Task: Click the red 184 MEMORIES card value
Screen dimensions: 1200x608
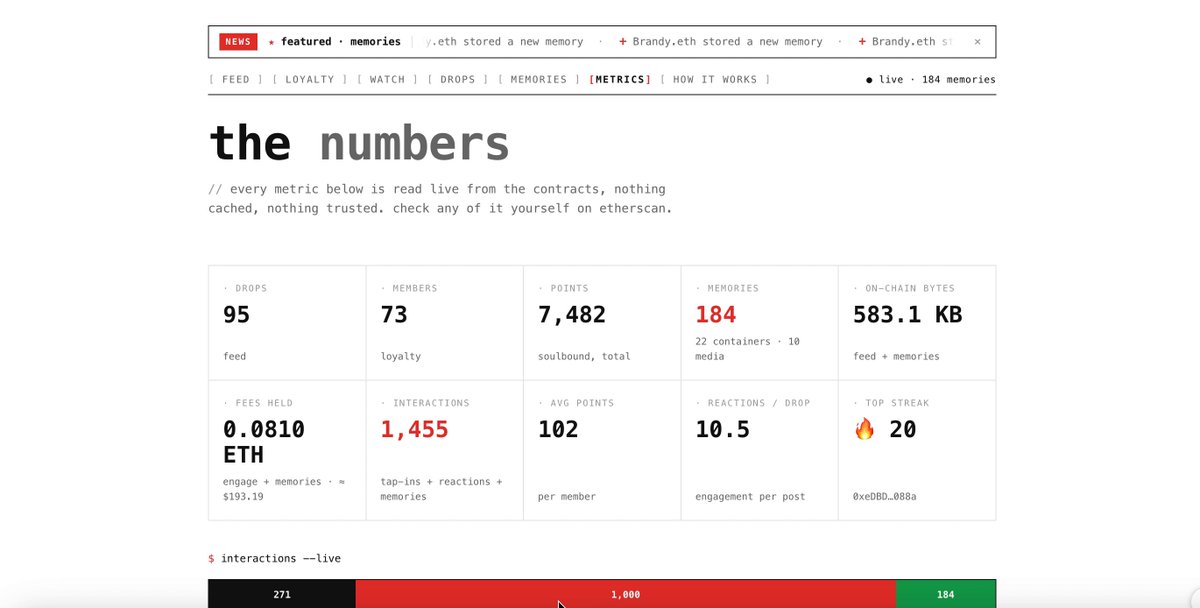Action: pos(716,315)
